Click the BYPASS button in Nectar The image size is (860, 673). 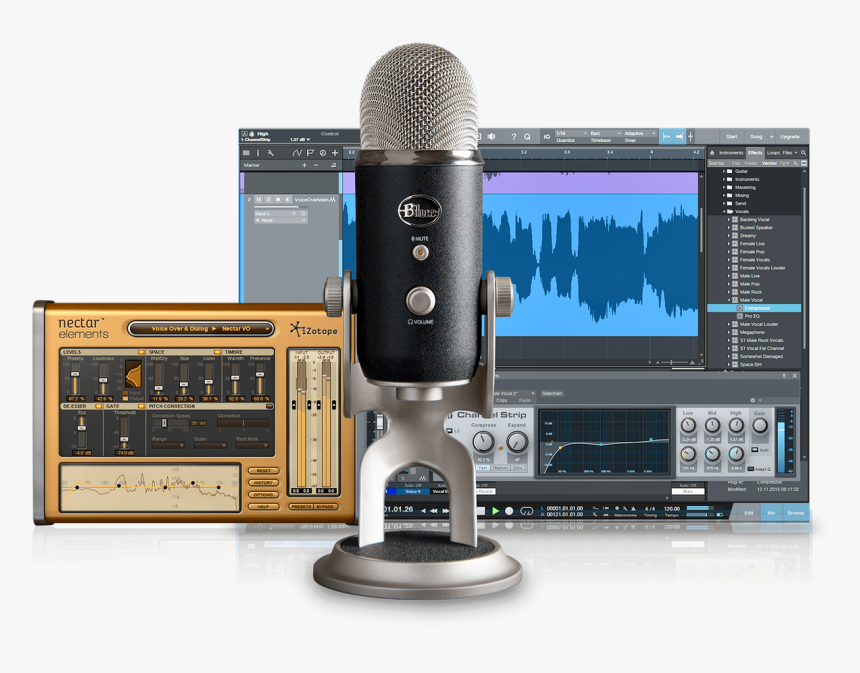click(325, 507)
